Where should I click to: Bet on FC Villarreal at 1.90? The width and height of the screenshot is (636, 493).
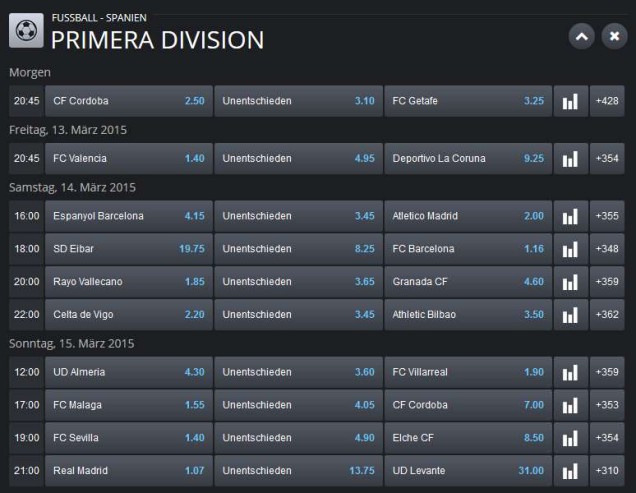tap(468, 372)
